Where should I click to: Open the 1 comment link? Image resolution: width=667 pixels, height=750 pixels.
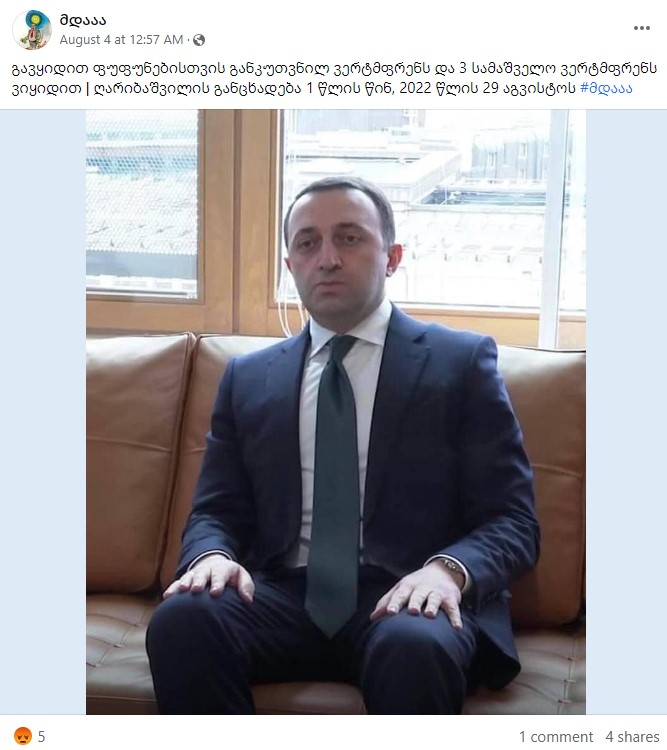tap(556, 737)
